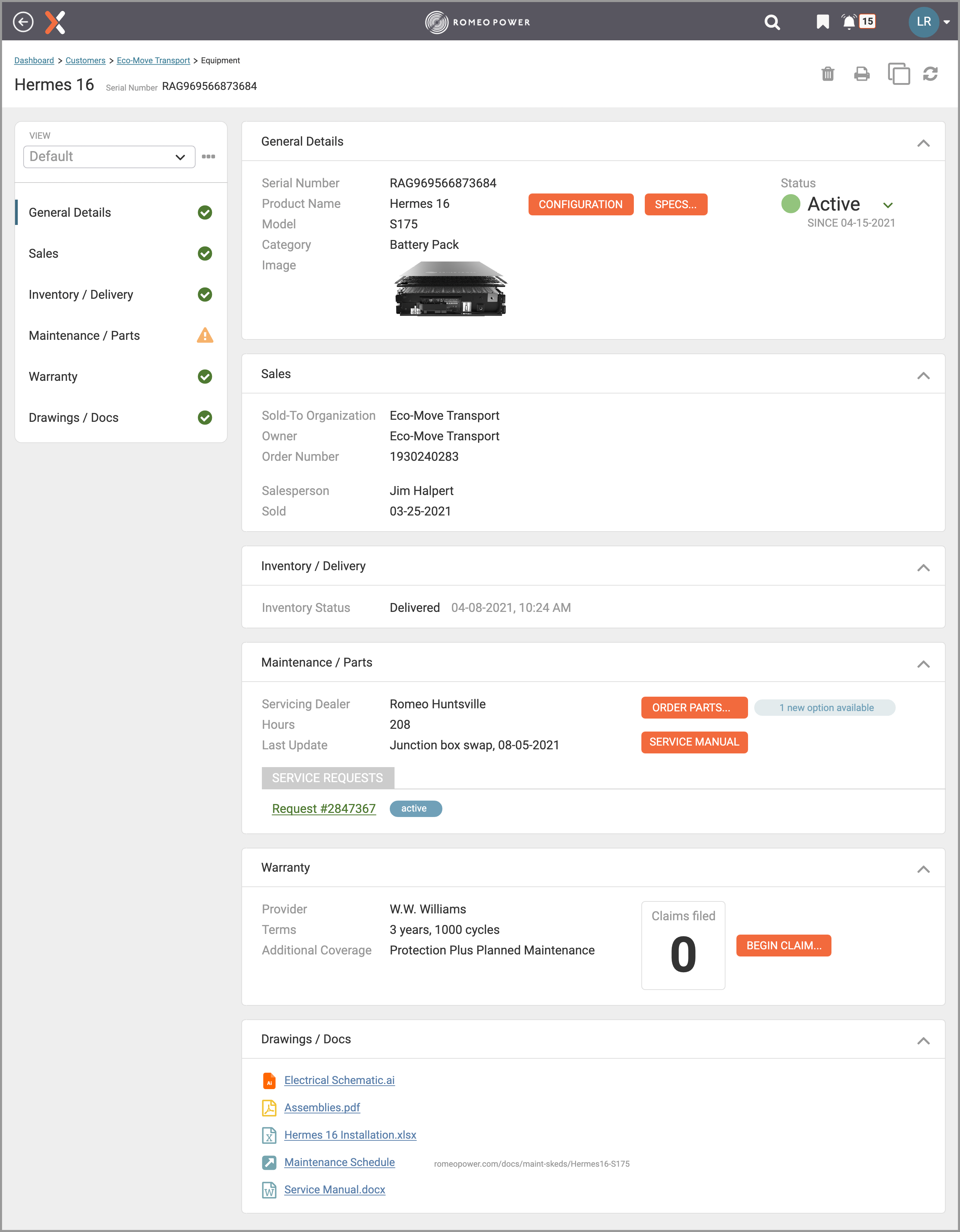Click the Hermes 16 Installation xlsx icon
Viewport: 960px width, 1232px height.
pyautogui.click(x=269, y=1135)
